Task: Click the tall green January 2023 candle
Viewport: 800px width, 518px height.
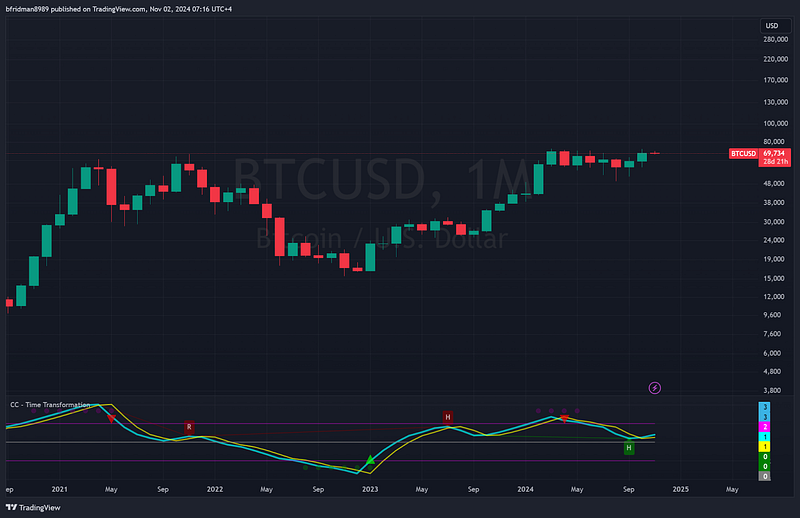Action: pos(370,257)
